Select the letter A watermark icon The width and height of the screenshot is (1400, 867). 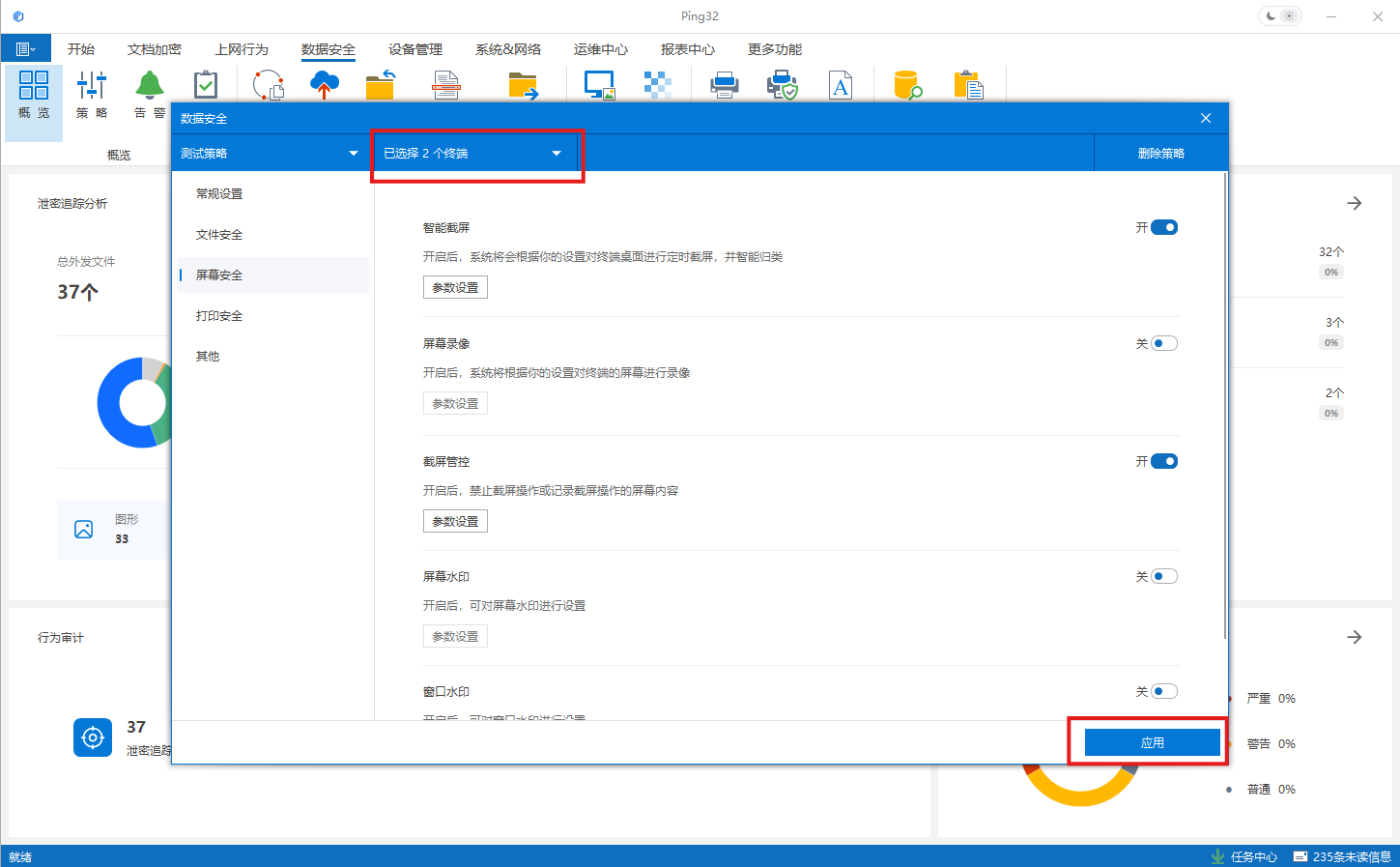[840, 85]
